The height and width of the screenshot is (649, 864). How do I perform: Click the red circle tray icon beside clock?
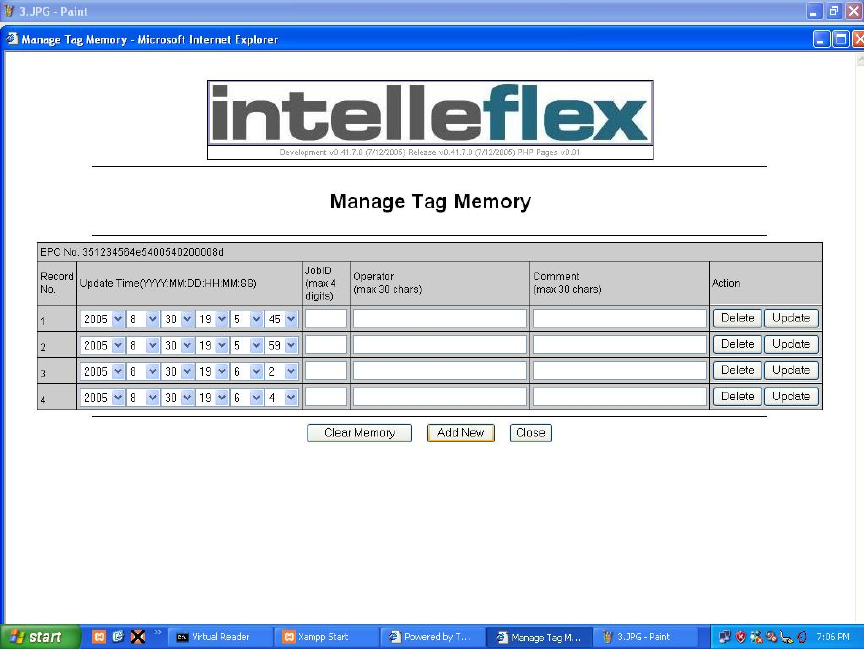[x=802, y=637]
